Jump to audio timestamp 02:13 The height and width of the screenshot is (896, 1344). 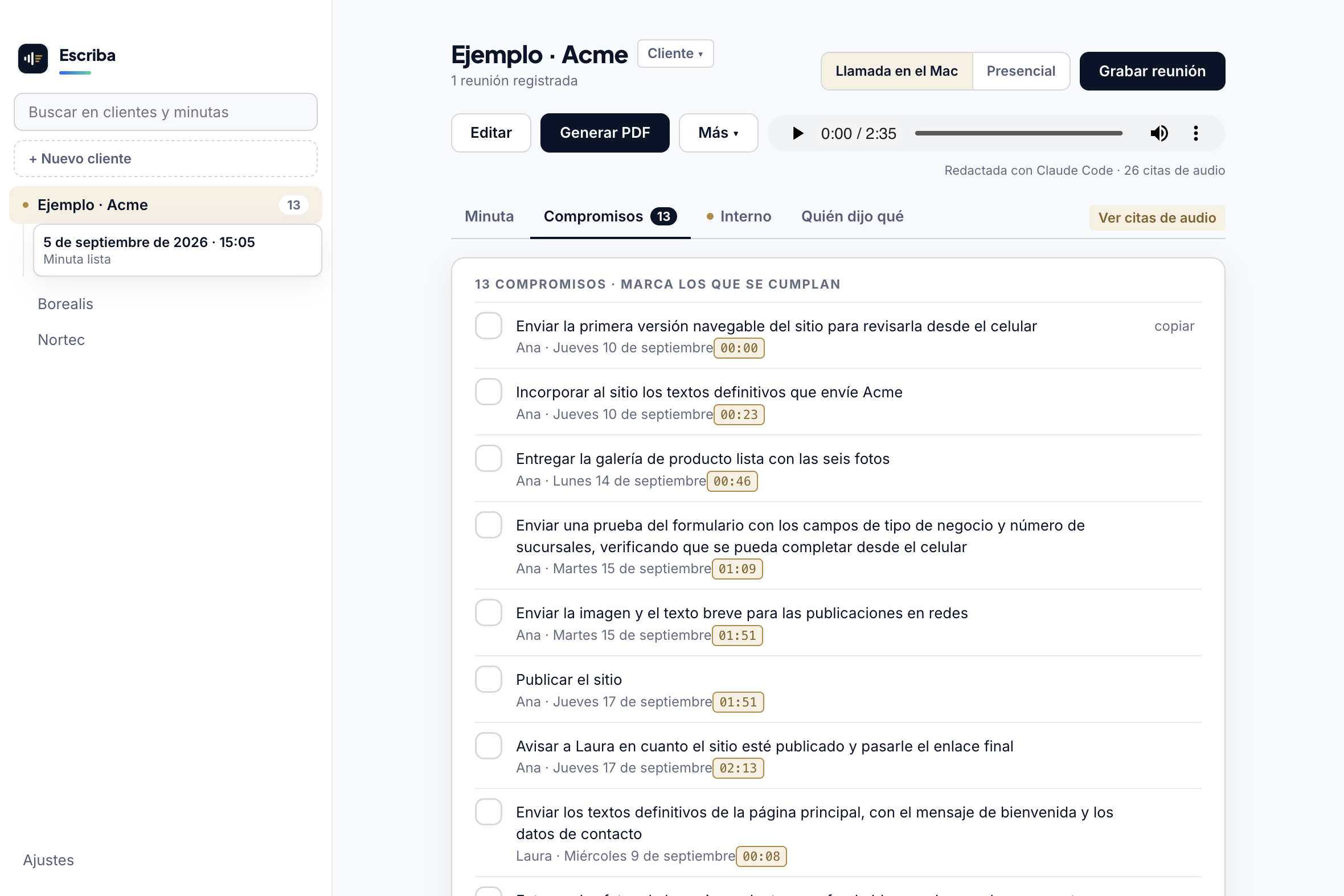(x=738, y=768)
